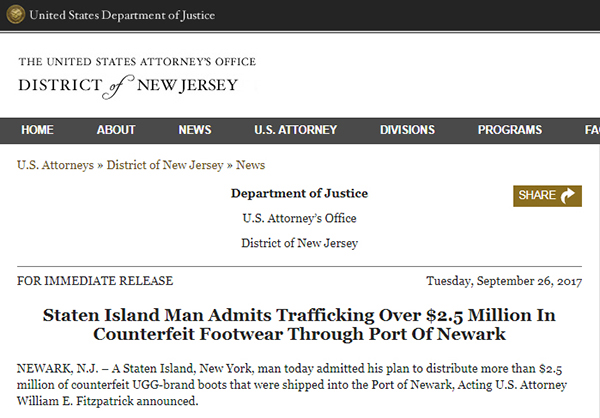Click the arrow icon on the Share button
Viewport: 600px width, 418px height.
tap(570, 196)
